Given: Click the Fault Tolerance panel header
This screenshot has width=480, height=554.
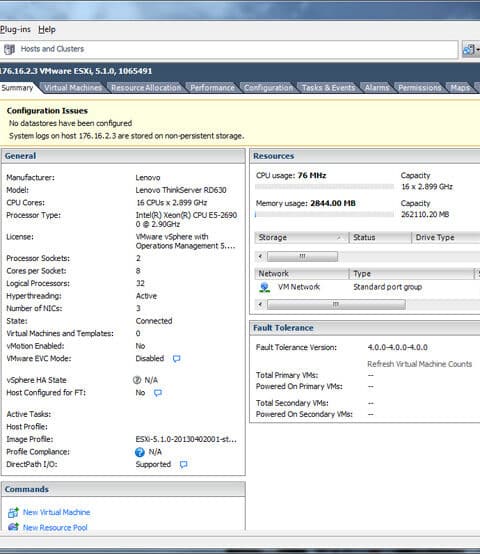Looking at the screenshot, I should (365, 328).
